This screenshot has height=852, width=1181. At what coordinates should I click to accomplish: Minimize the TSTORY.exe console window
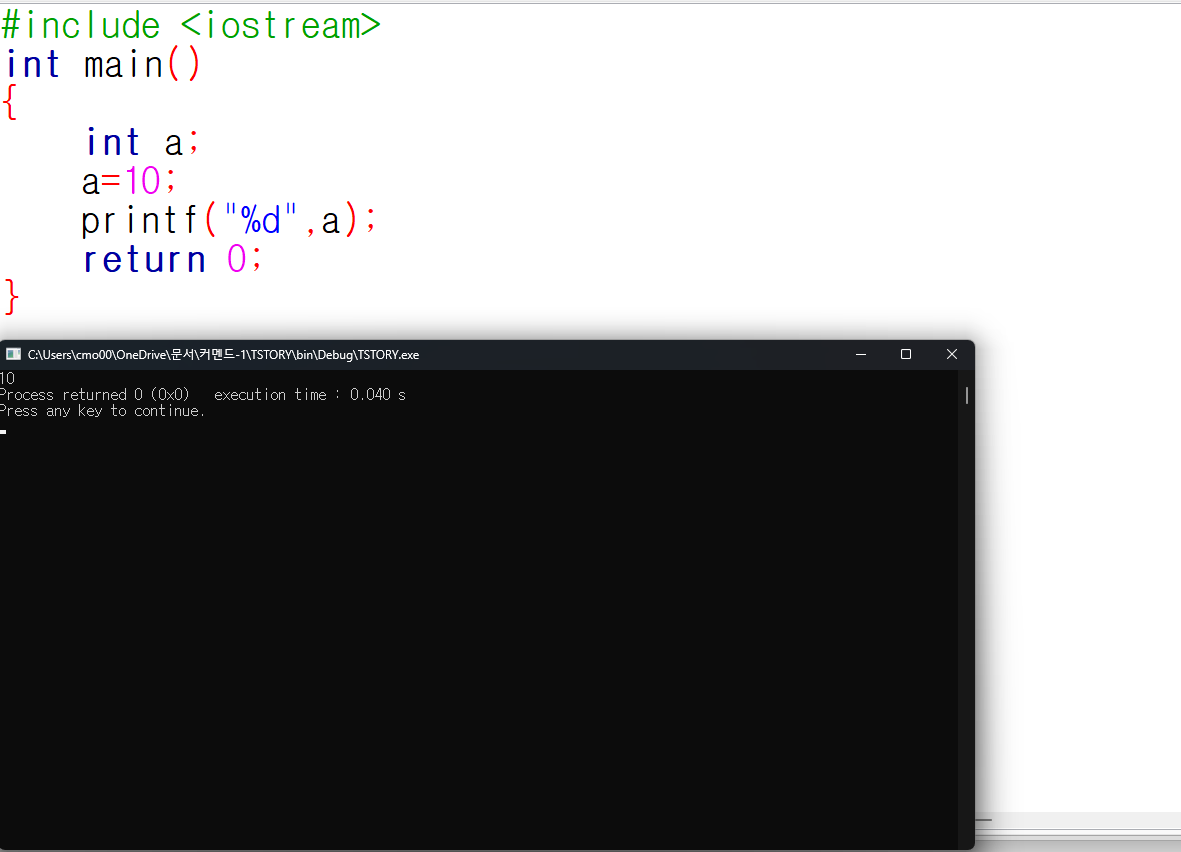point(861,354)
